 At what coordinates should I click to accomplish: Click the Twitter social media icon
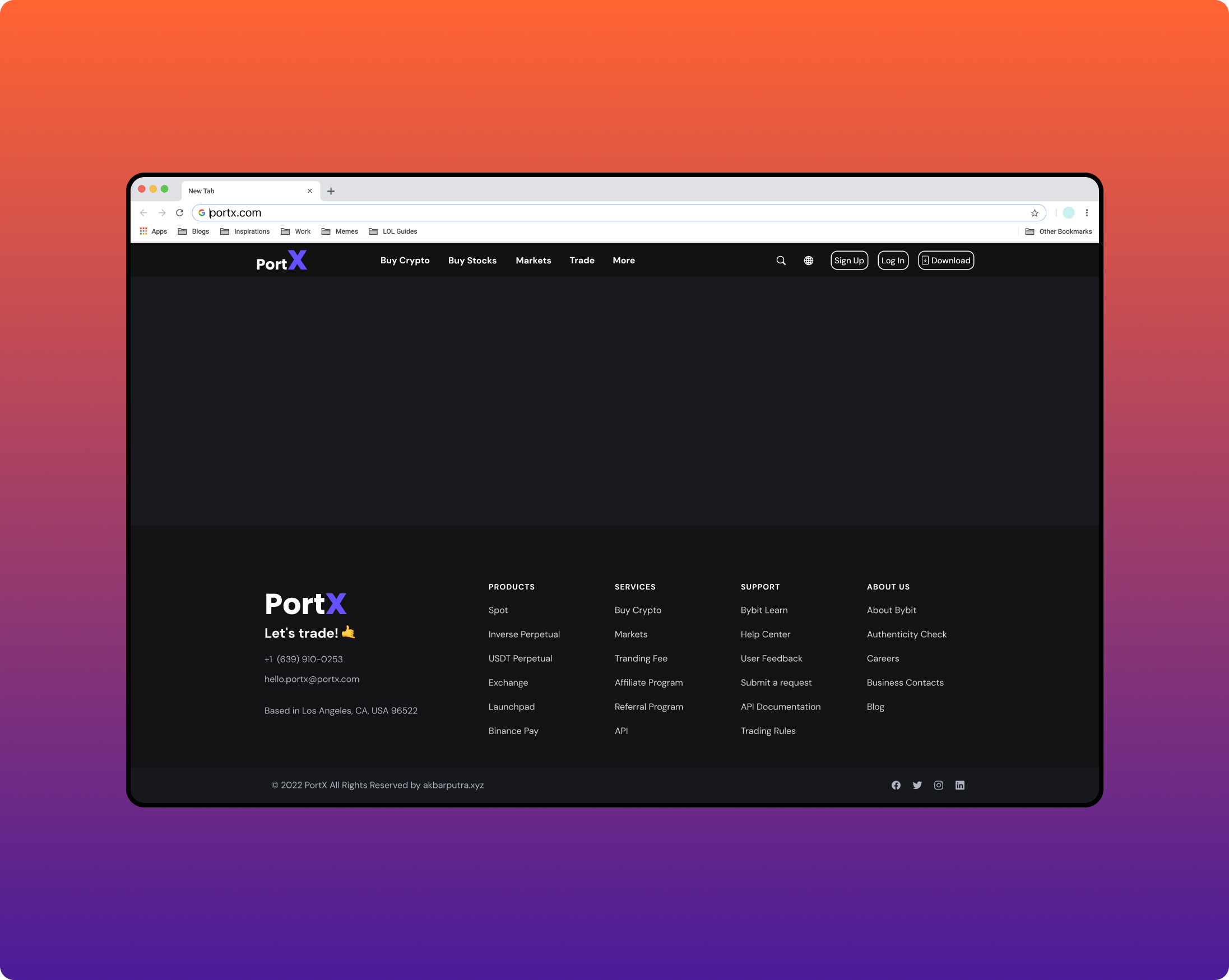tap(917, 785)
